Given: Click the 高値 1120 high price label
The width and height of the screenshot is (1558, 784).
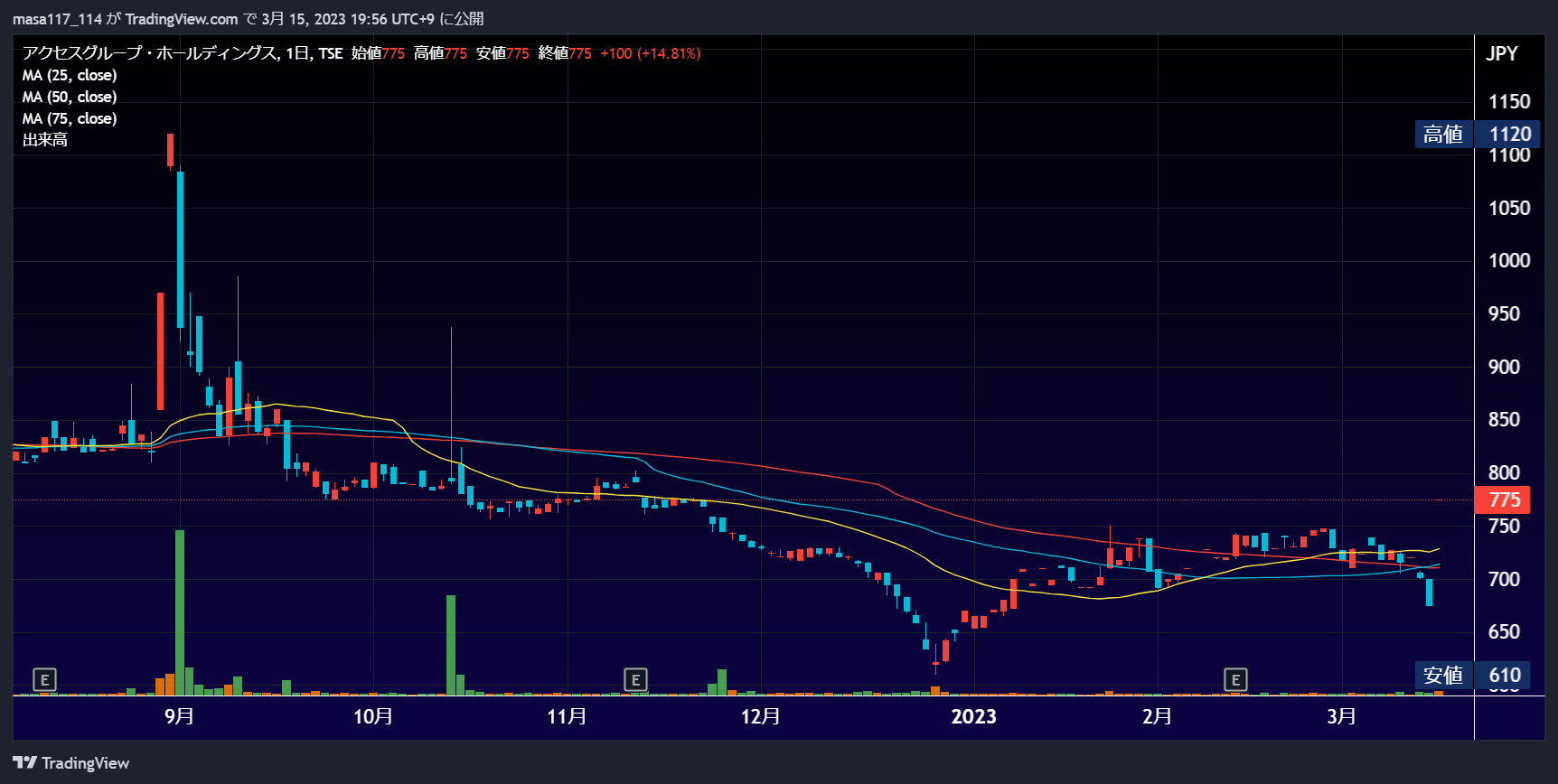Looking at the screenshot, I should [x=1478, y=135].
